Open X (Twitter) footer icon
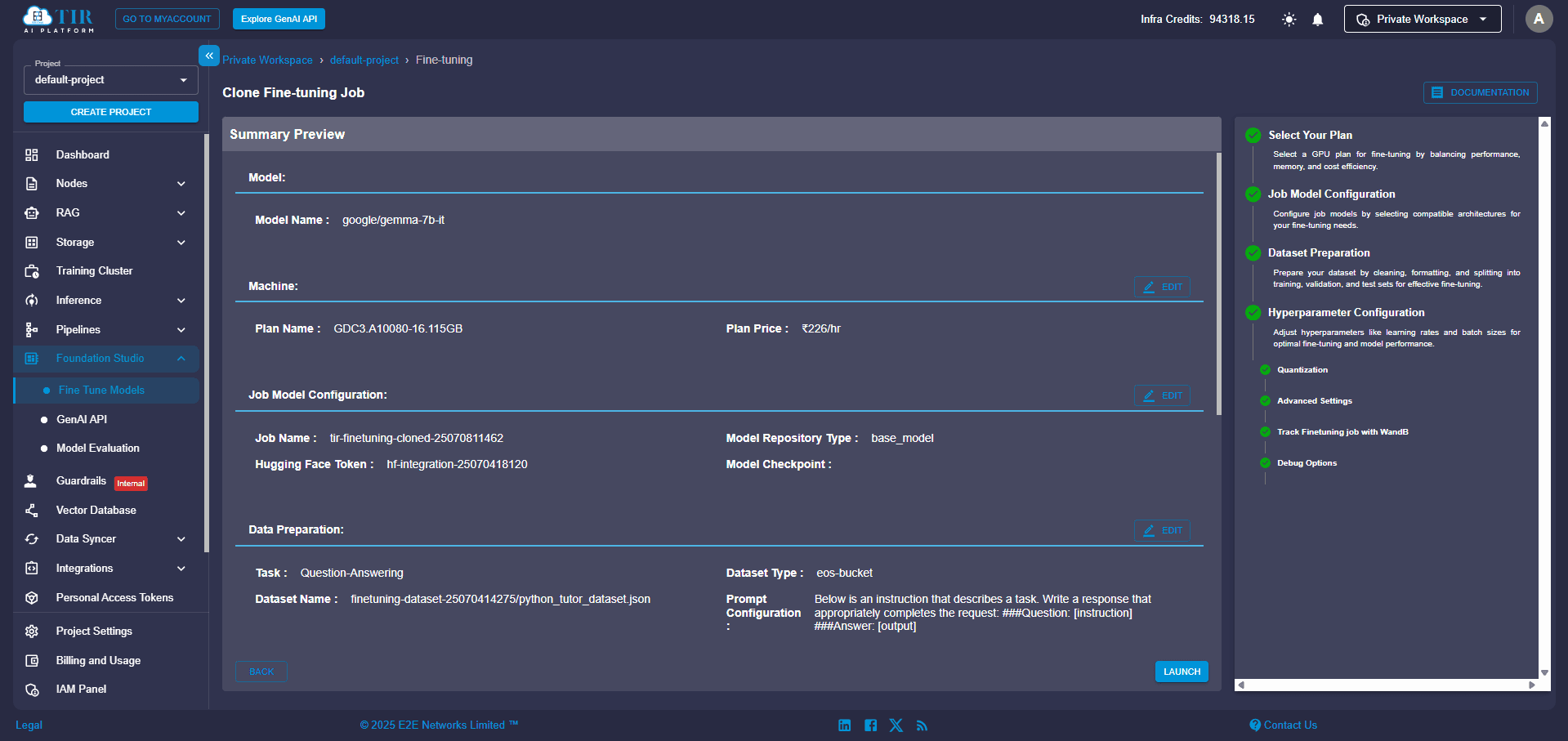Screen dimensions: 1568x741 pos(896,725)
